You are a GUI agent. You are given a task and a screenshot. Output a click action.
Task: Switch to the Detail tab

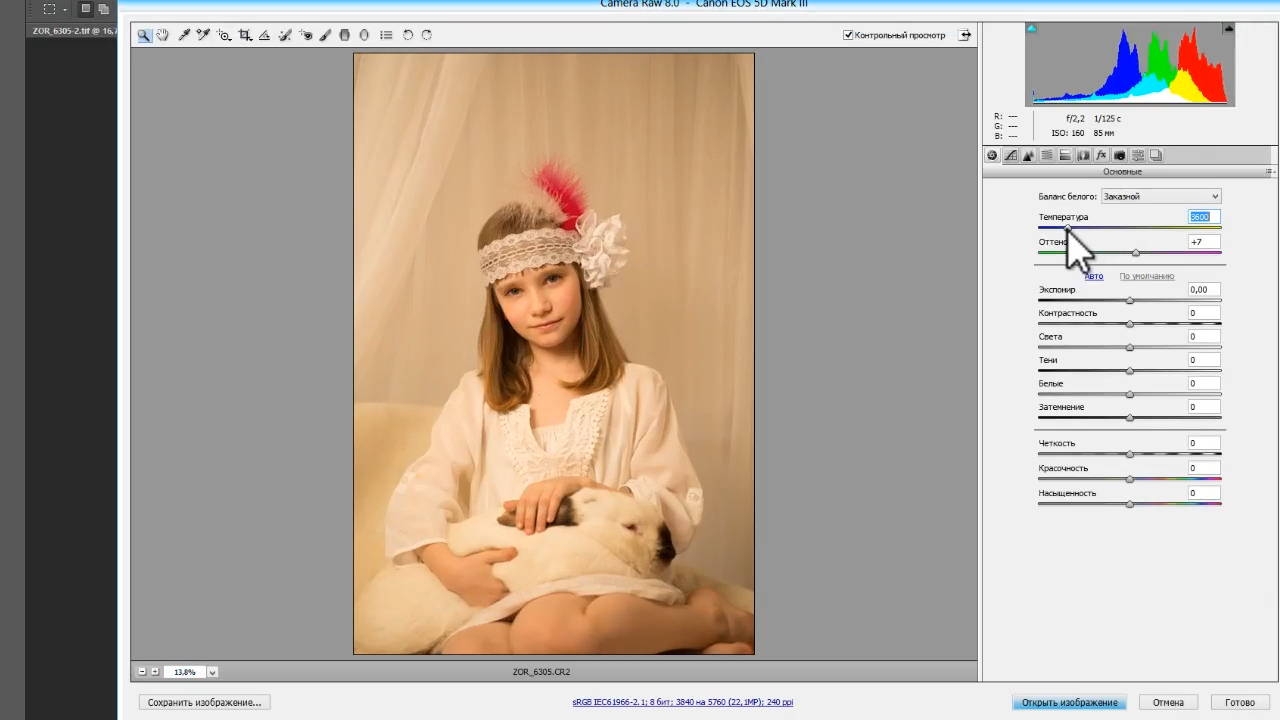[x=1028, y=155]
